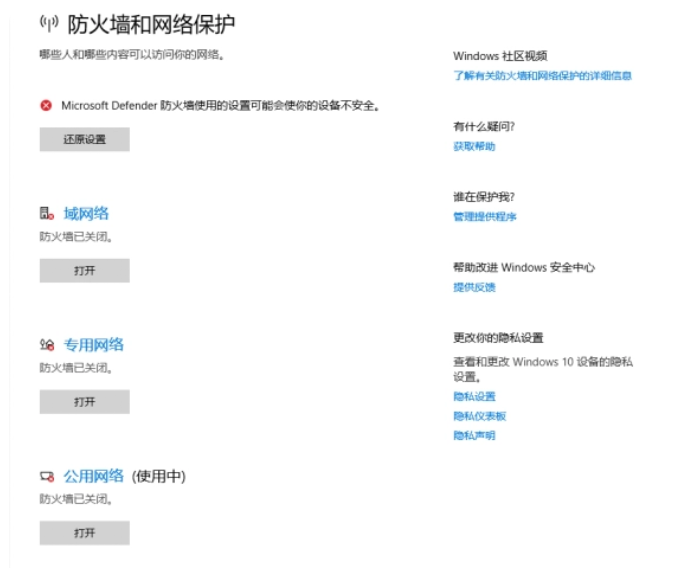
Task: Click 查看和更改 Windows 10 设备的隐私设置 text
Action: point(543,369)
